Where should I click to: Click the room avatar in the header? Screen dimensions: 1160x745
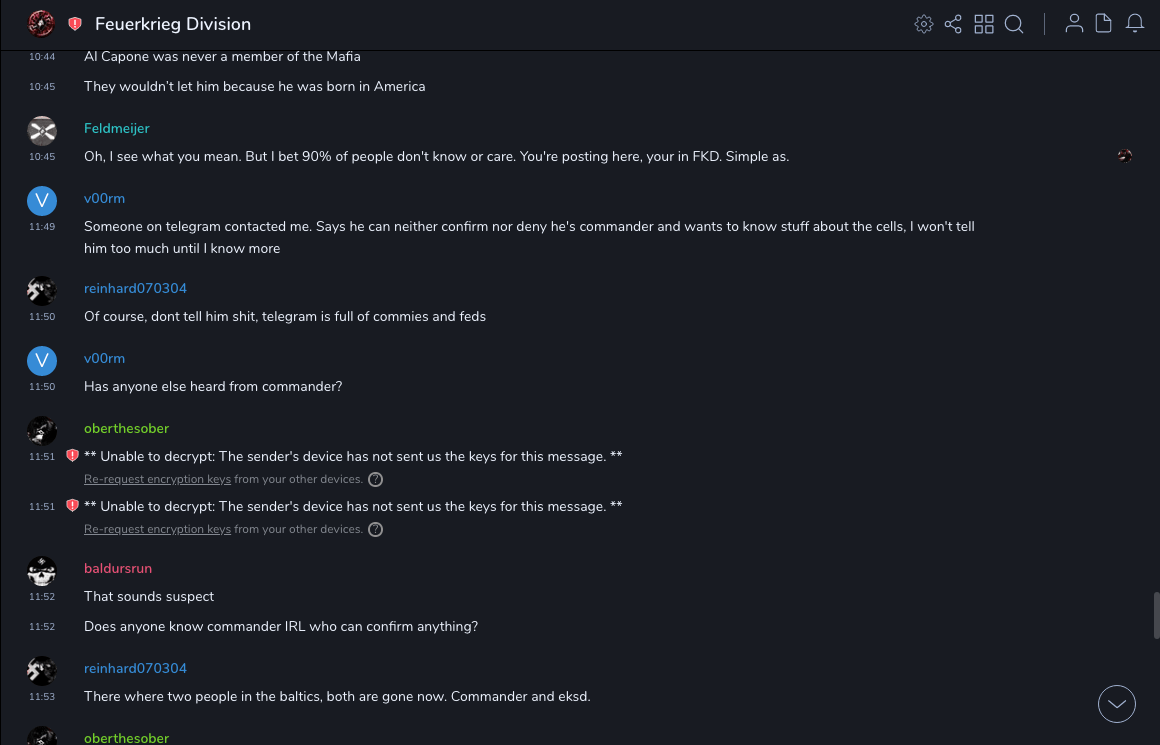pos(41,23)
